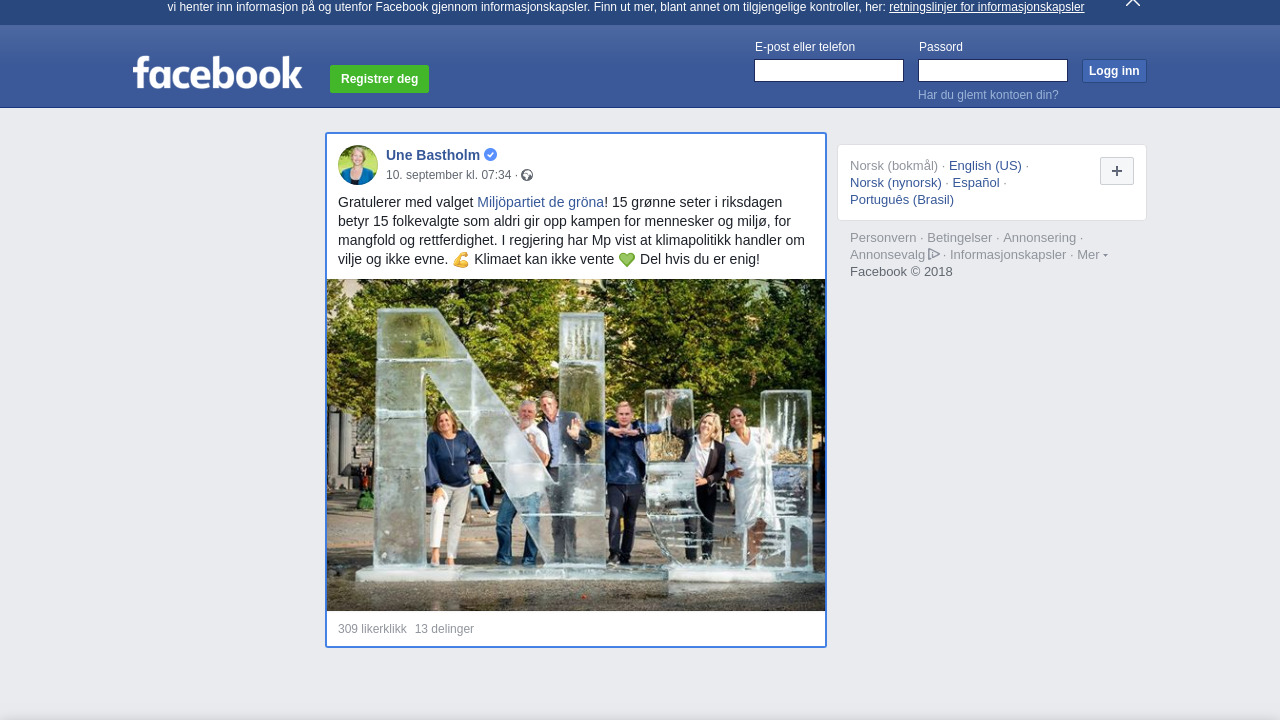
Task: Click the public globe privacy icon
Action: [527, 176]
